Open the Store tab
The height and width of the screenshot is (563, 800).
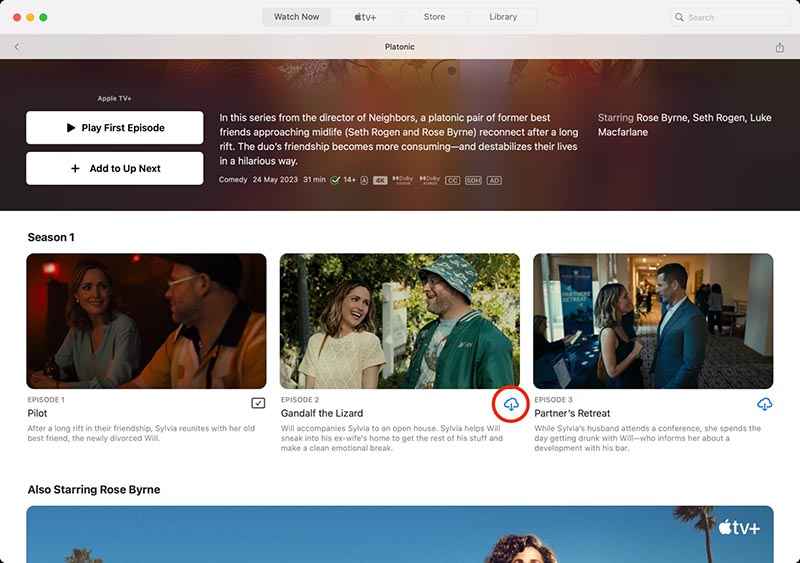(434, 17)
